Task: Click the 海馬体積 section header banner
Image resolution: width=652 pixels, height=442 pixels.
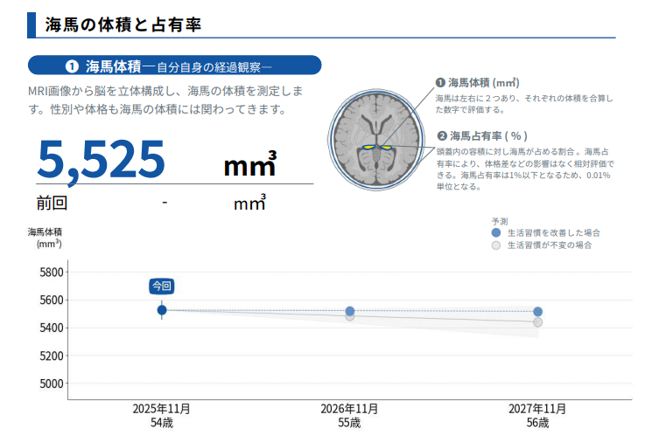Action: point(175,67)
